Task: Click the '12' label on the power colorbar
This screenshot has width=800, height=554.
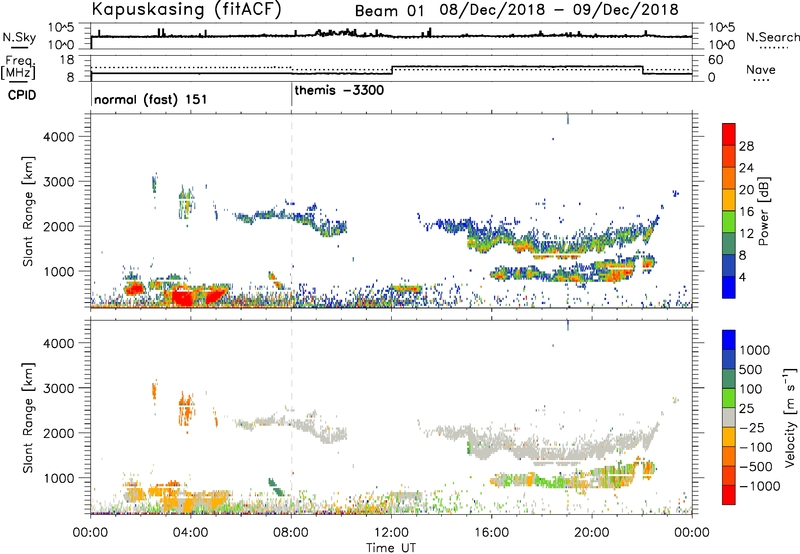Action: pyautogui.click(x=746, y=234)
